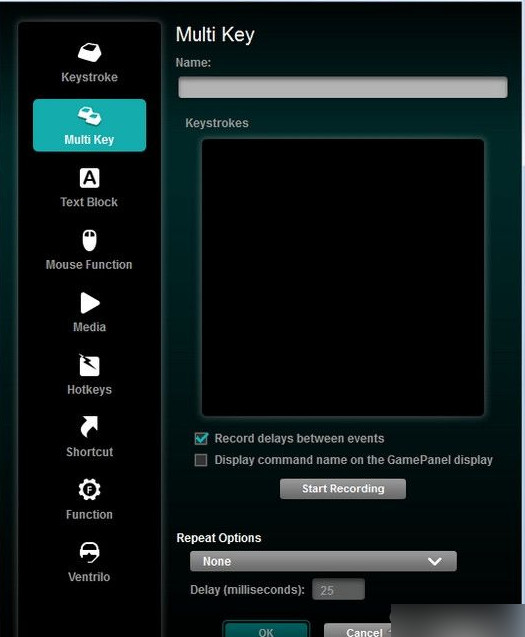Select the Function gear icon
Viewport: 525px width, 637px height.
[x=89, y=489]
